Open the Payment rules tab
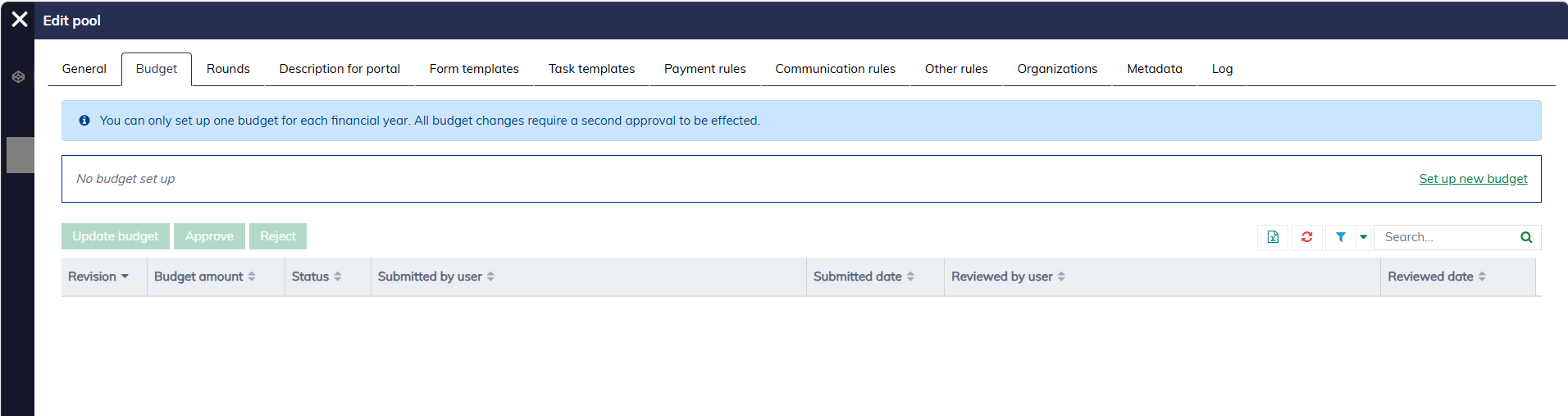 [704, 69]
